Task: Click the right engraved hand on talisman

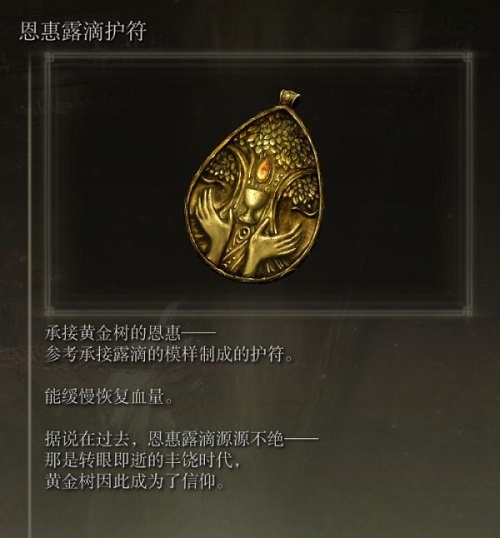Action: (x=271, y=246)
